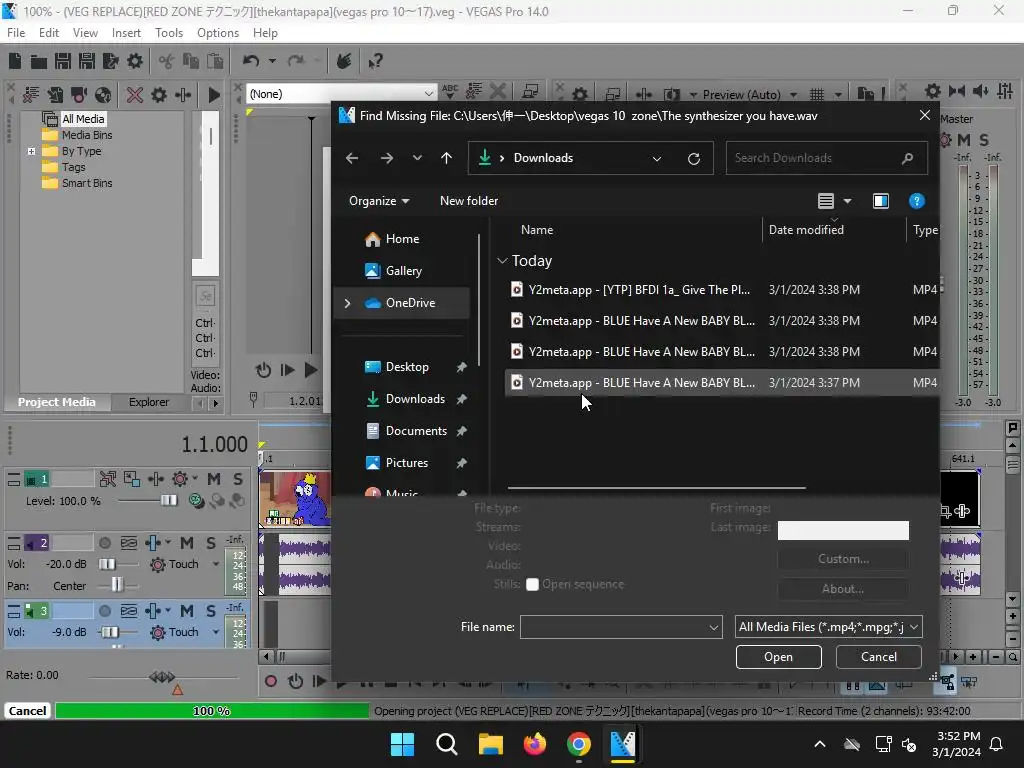This screenshot has height=768, width=1024.
Task: Adjust track 3 volume slider
Action: [110, 632]
